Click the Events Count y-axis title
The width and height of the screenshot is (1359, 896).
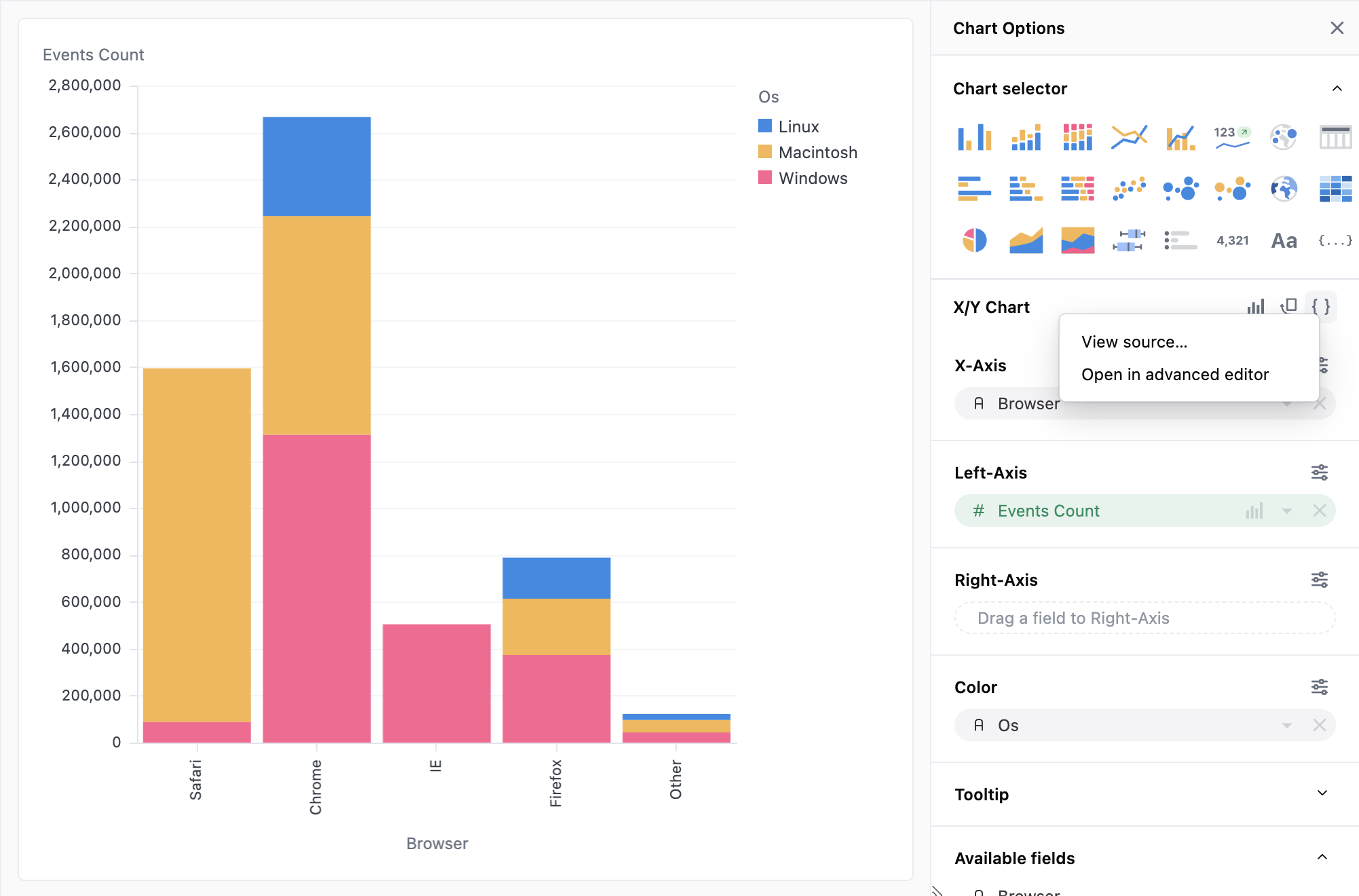pyautogui.click(x=94, y=55)
